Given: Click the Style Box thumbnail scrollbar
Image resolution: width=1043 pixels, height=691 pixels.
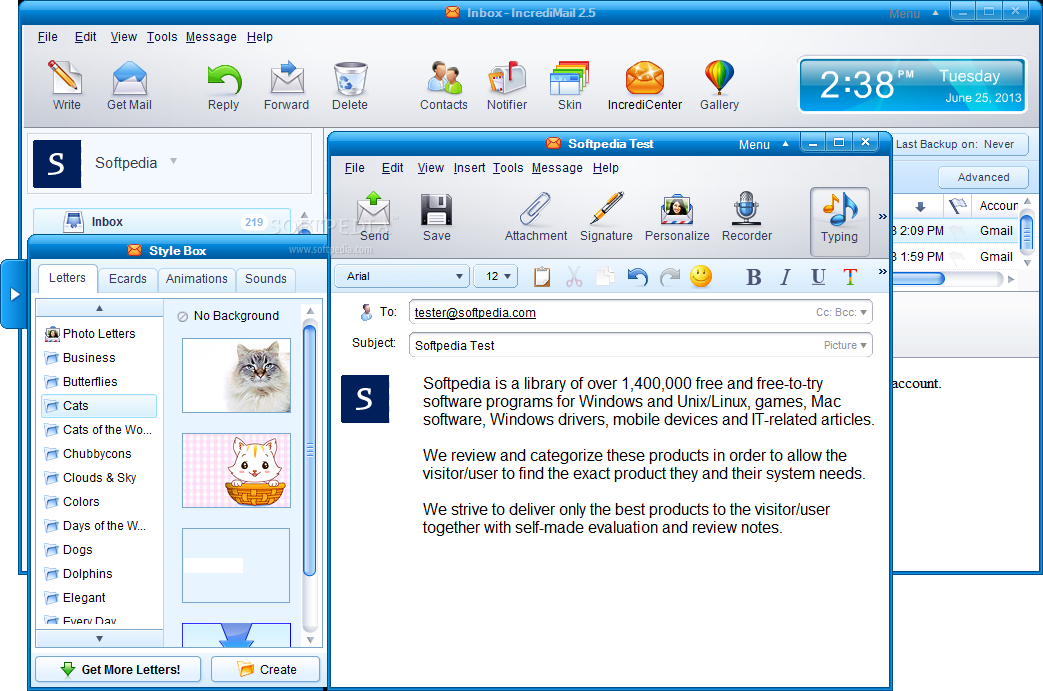Looking at the screenshot, I should [309, 450].
